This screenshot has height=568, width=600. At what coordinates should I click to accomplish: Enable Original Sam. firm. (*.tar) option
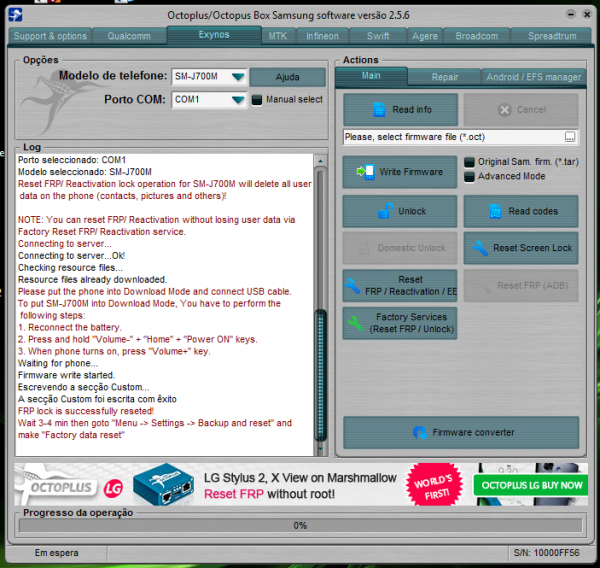click(x=469, y=162)
